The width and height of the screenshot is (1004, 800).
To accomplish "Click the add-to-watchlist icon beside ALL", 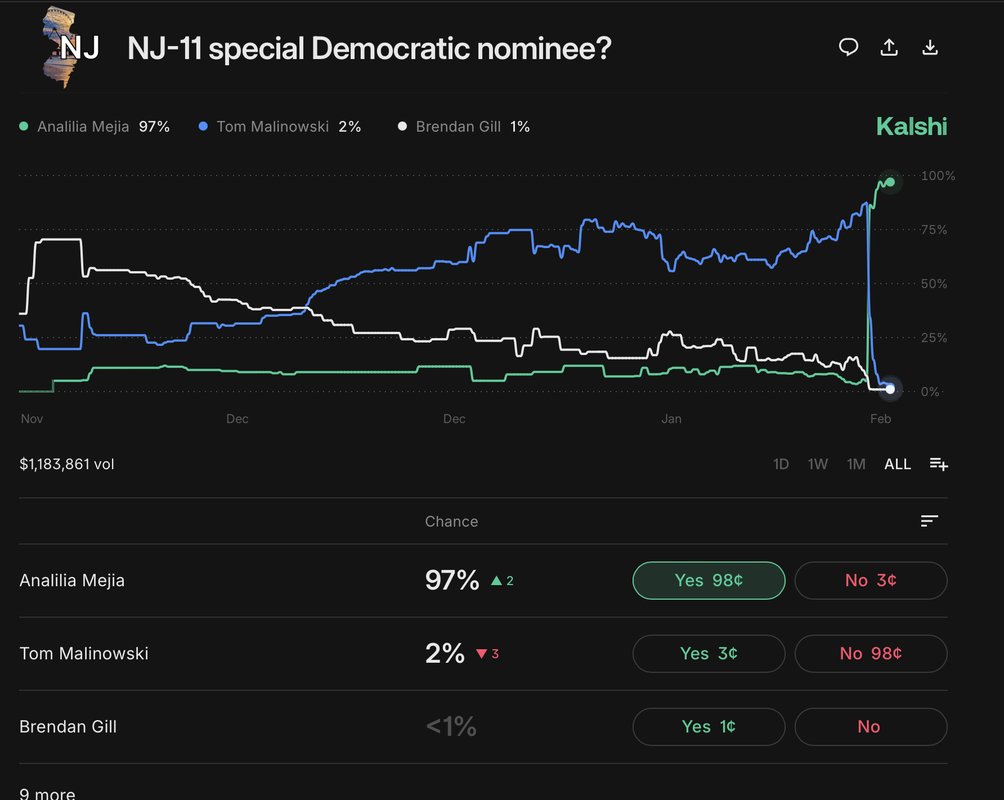I will pyautogui.click(x=938, y=464).
